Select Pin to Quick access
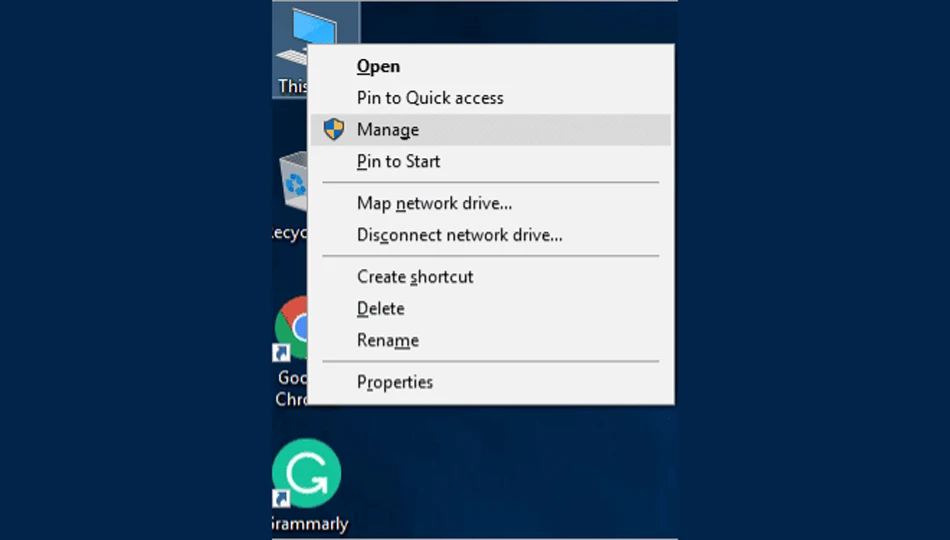The image size is (950, 540). click(x=490, y=98)
